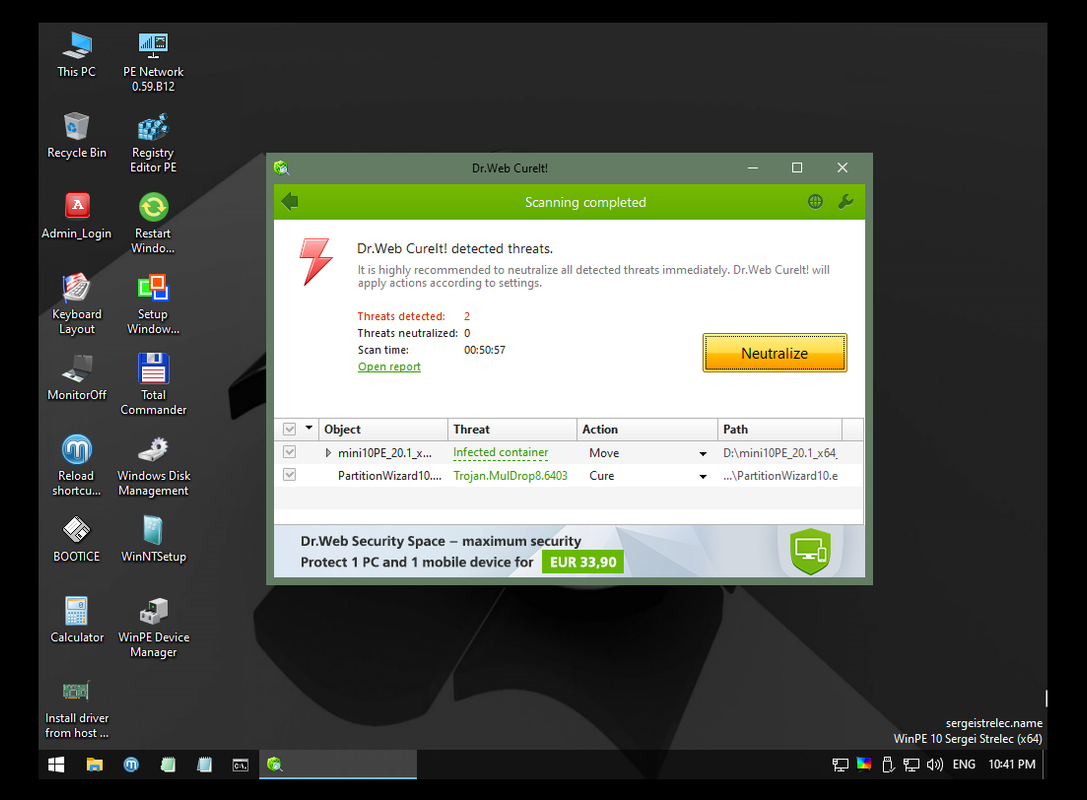Launch Registry Editor PE

click(x=153, y=143)
